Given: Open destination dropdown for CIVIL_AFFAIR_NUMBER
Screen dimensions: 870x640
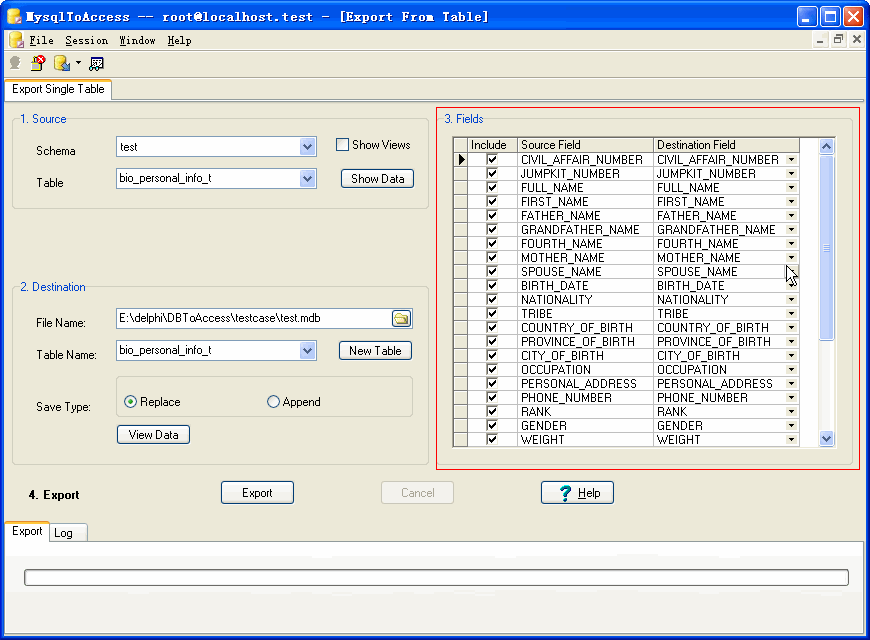Looking at the screenshot, I should click(x=792, y=160).
